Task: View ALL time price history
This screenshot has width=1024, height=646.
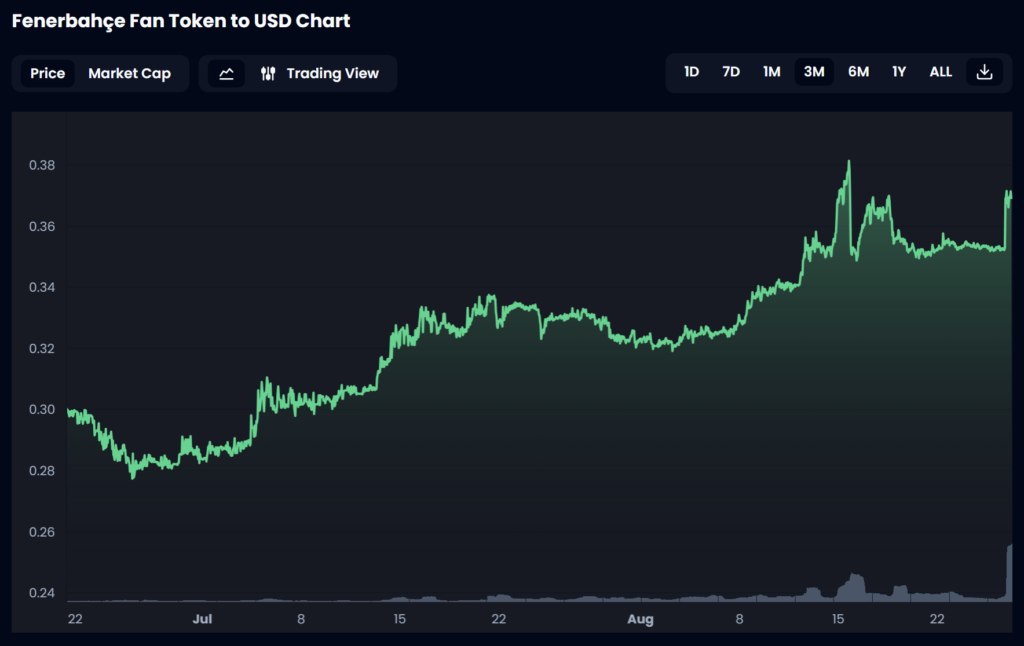Action: 940,72
